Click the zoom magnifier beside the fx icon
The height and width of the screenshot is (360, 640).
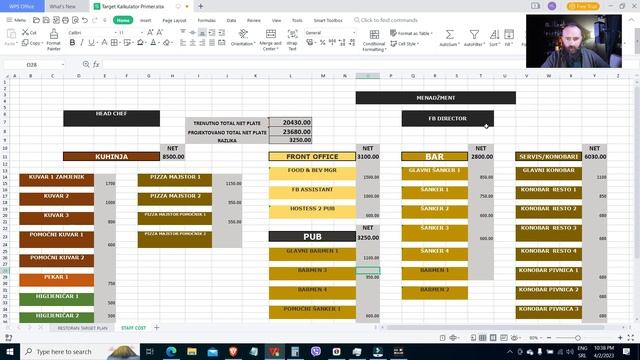(x=86, y=64)
